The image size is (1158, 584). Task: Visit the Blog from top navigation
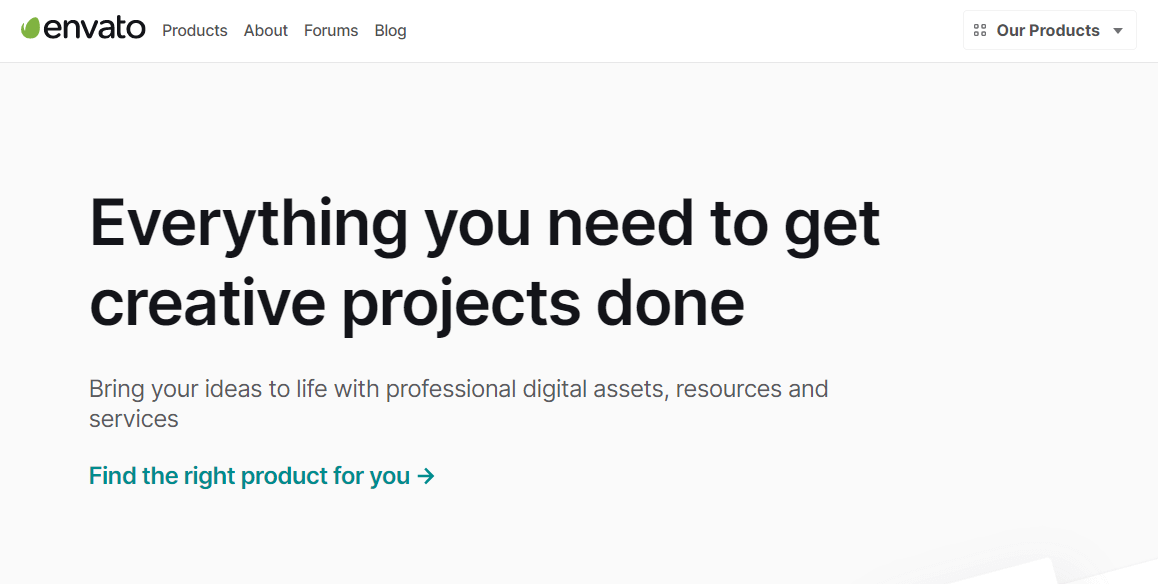[390, 31]
